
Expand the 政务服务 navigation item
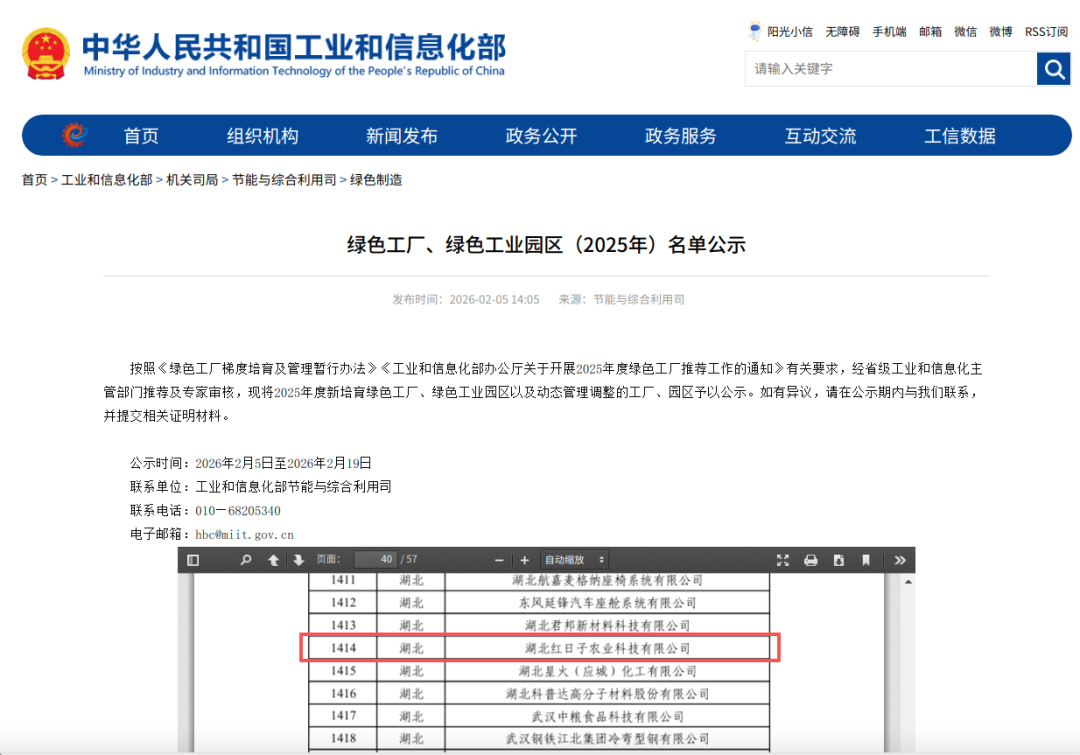click(680, 136)
